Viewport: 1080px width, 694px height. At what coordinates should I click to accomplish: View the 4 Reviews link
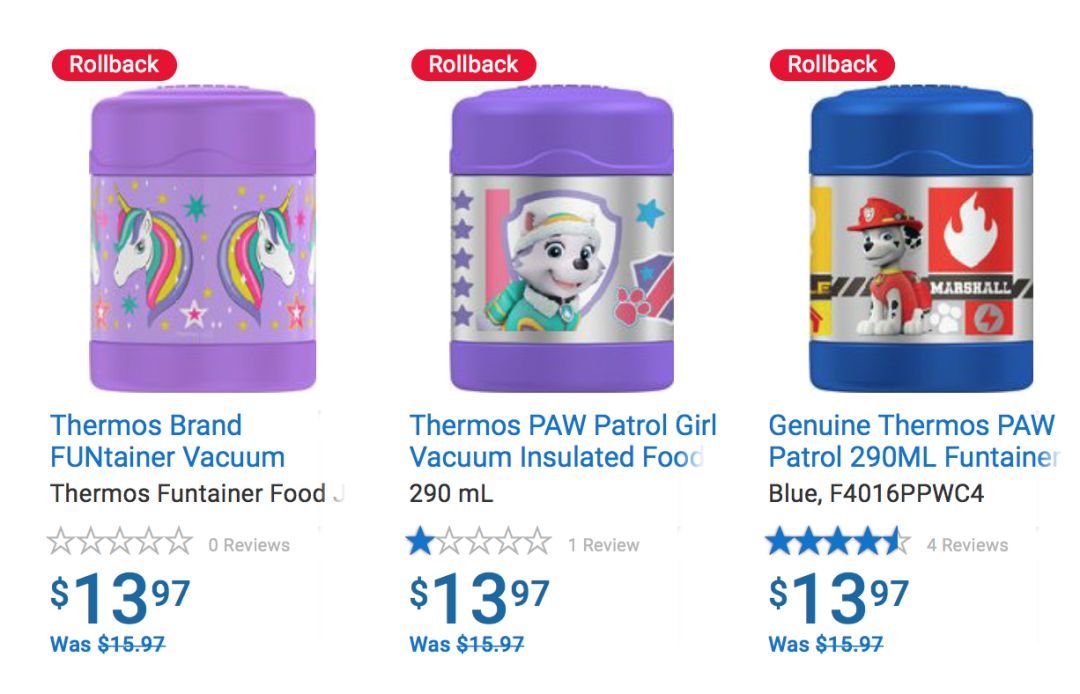pyautogui.click(x=967, y=545)
